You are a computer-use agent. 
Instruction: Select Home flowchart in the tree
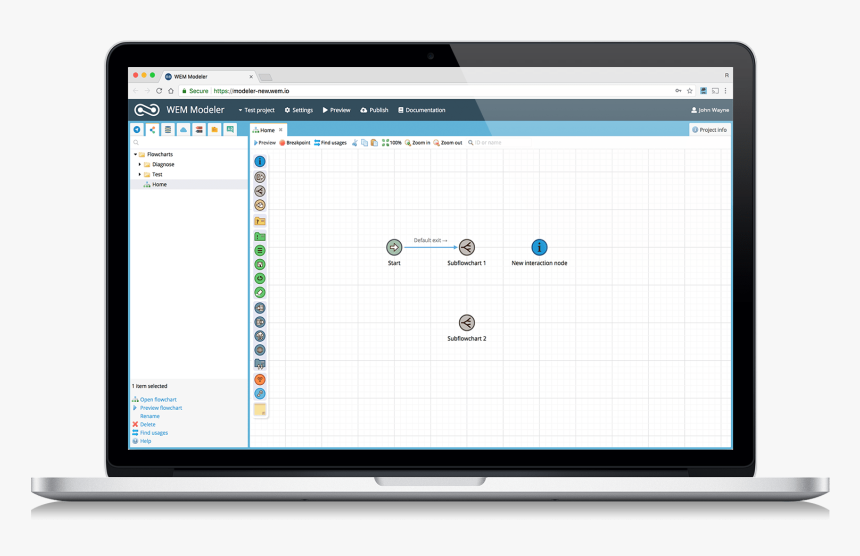coord(159,184)
